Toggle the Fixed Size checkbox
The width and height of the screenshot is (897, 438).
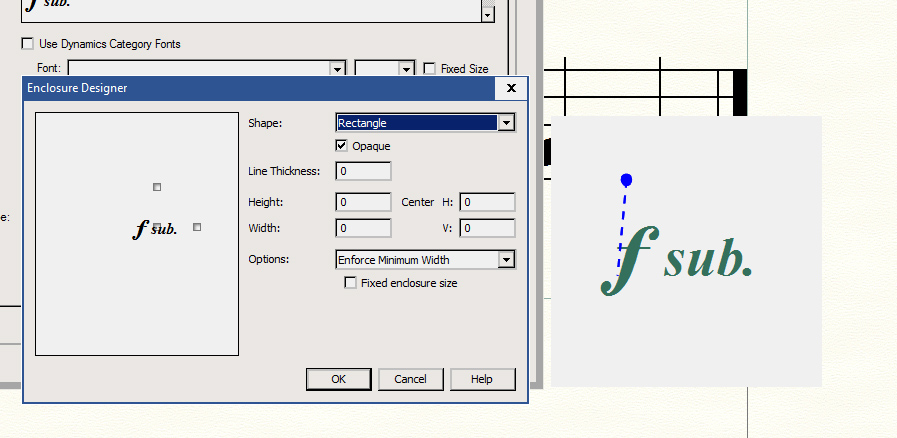pos(429,69)
